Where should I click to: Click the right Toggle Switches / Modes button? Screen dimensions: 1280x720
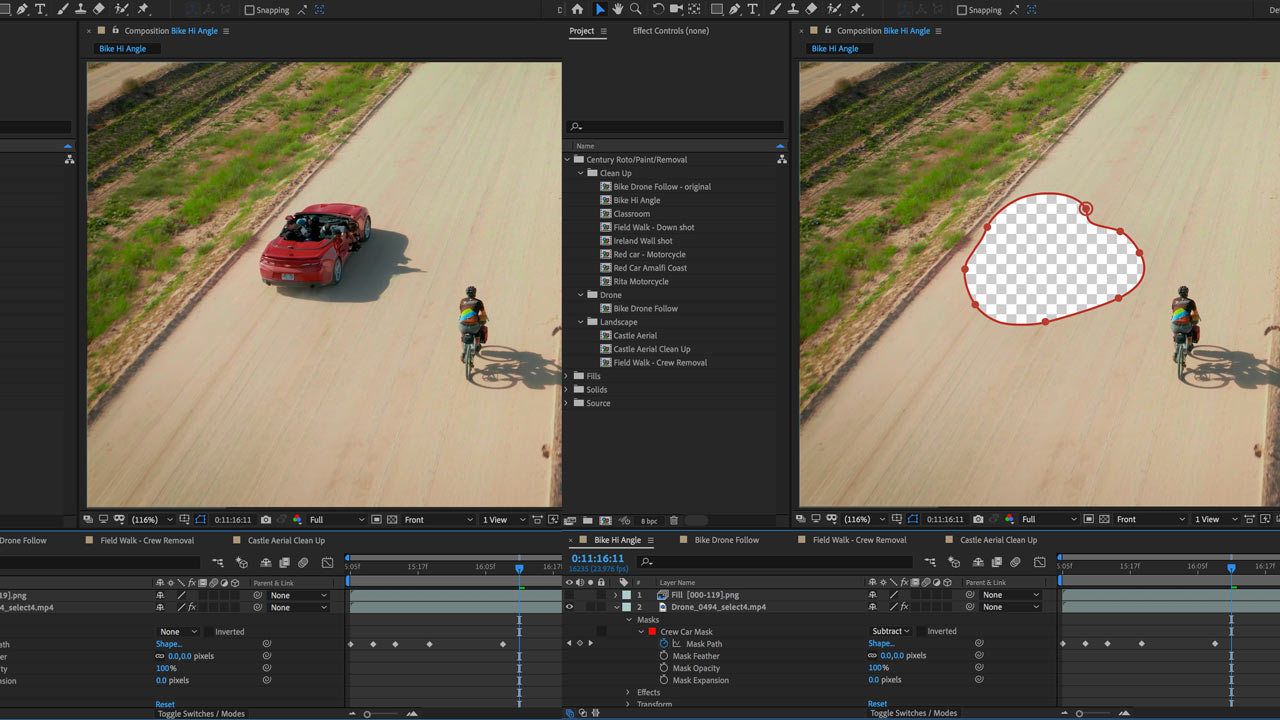tap(913, 713)
